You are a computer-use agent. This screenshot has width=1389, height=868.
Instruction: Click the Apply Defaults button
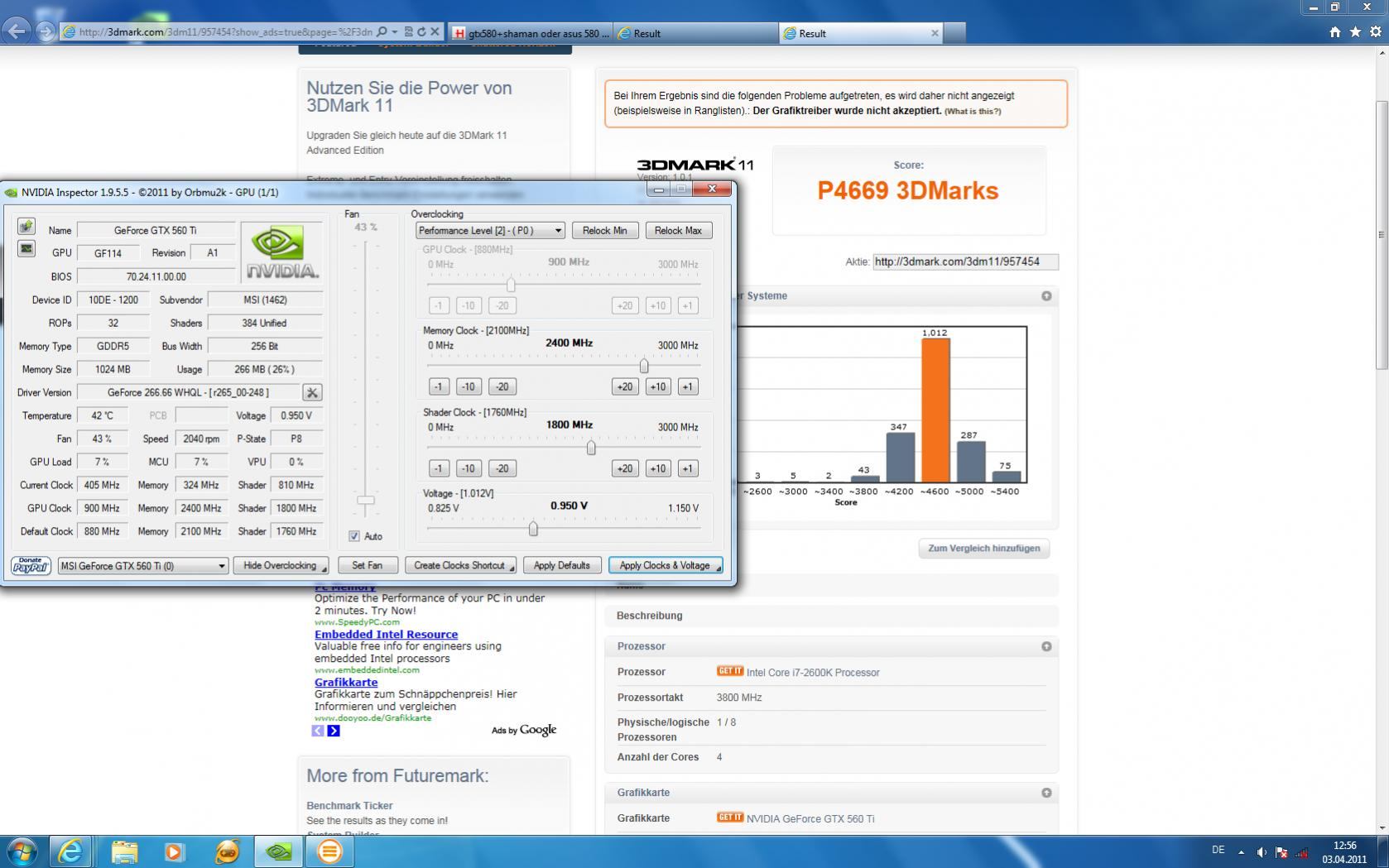(562, 565)
